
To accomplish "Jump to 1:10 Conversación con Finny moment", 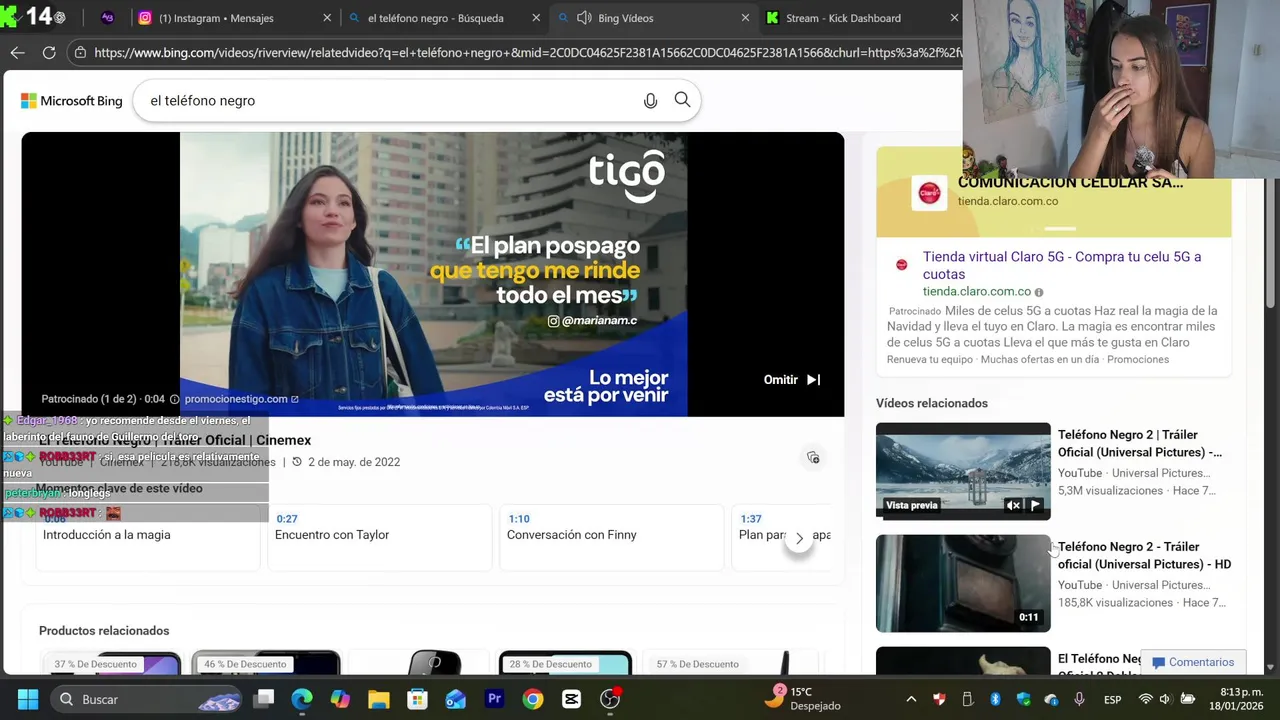I will coord(611,537).
